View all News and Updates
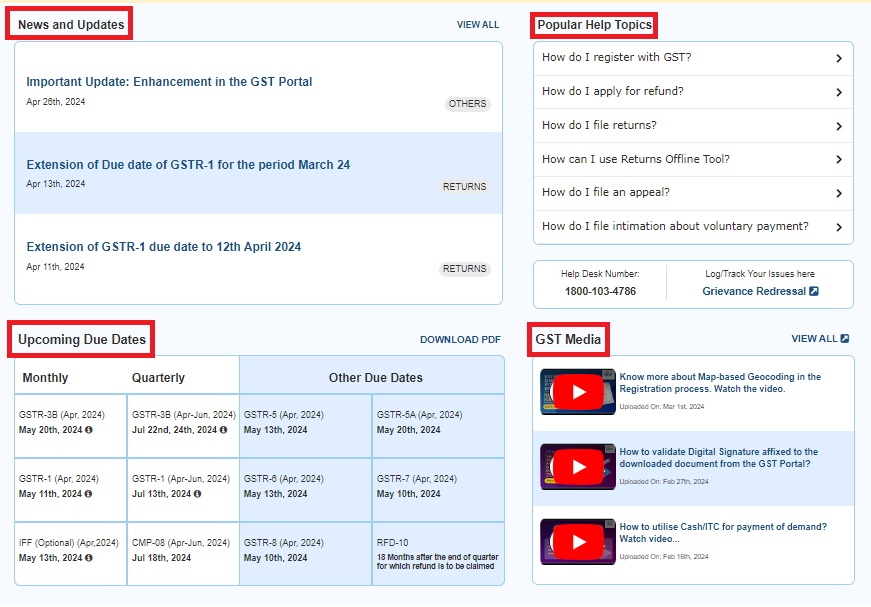 pyautogui.click(x=477, y=25)
